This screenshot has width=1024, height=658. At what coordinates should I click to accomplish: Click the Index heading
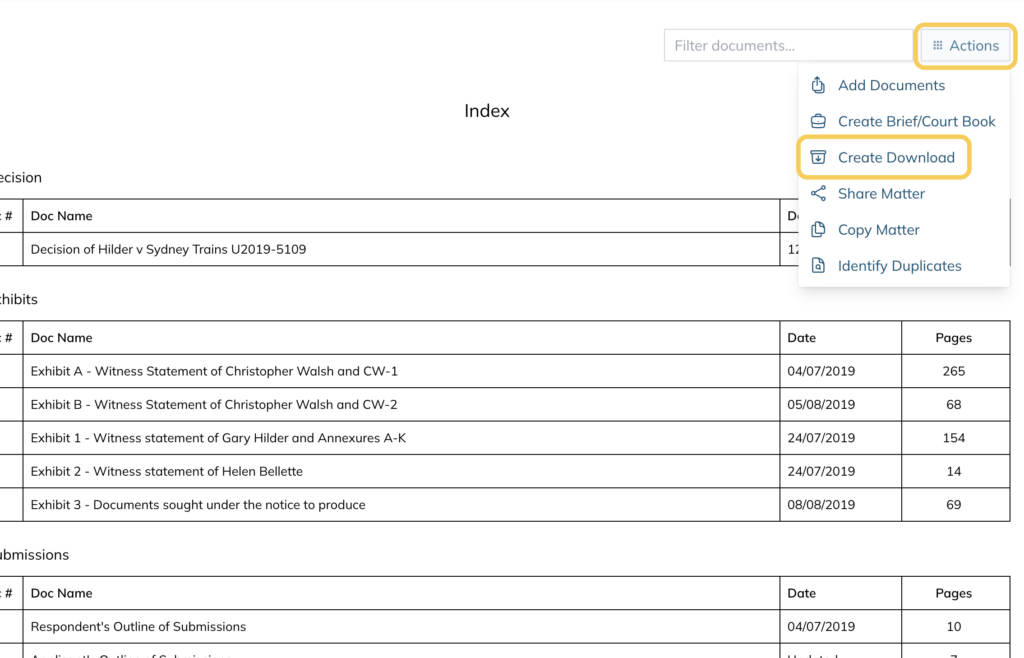coord(487,111)
